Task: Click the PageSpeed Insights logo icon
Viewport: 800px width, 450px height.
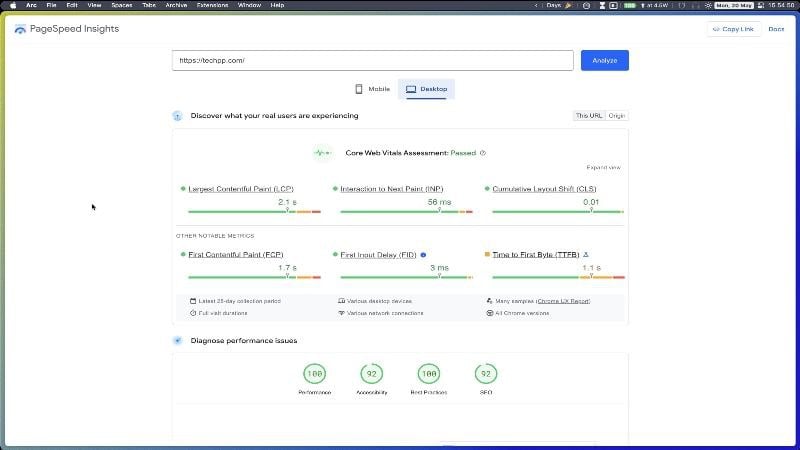Action: [20, 30]
